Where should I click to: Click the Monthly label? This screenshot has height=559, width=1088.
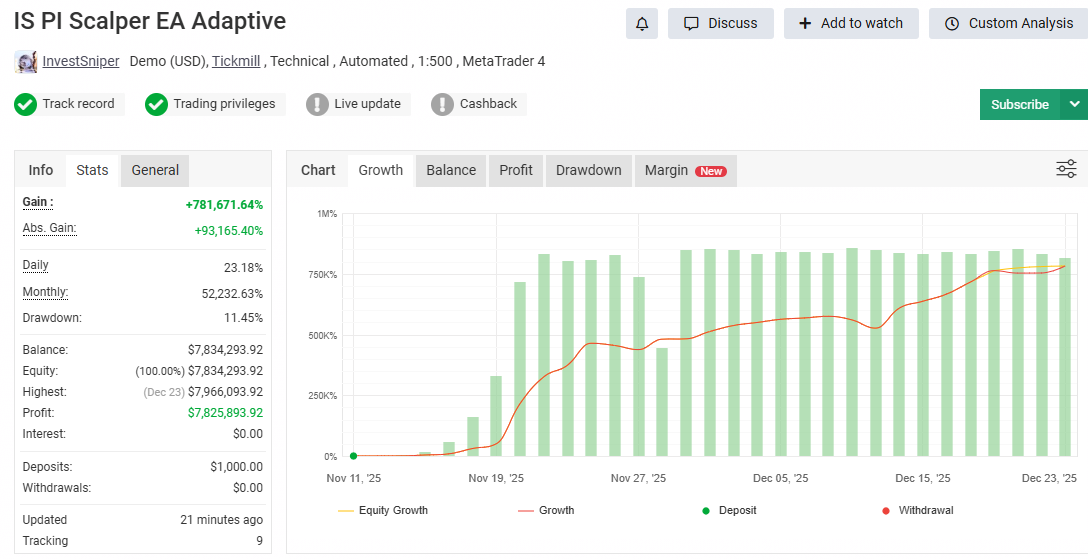point(45,291)
